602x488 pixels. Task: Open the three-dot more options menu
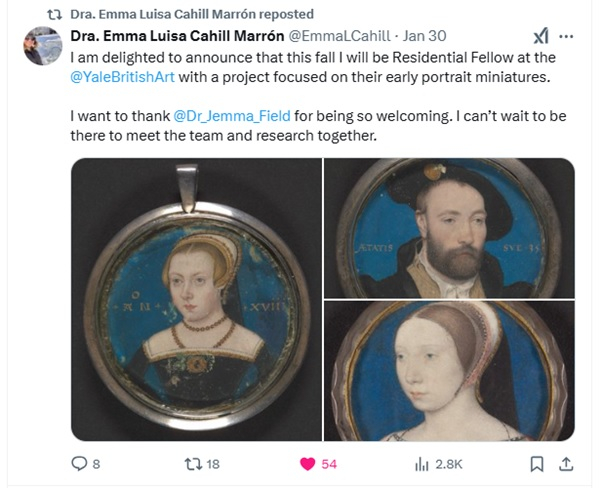pyautogui.click(x=566, y=36)
